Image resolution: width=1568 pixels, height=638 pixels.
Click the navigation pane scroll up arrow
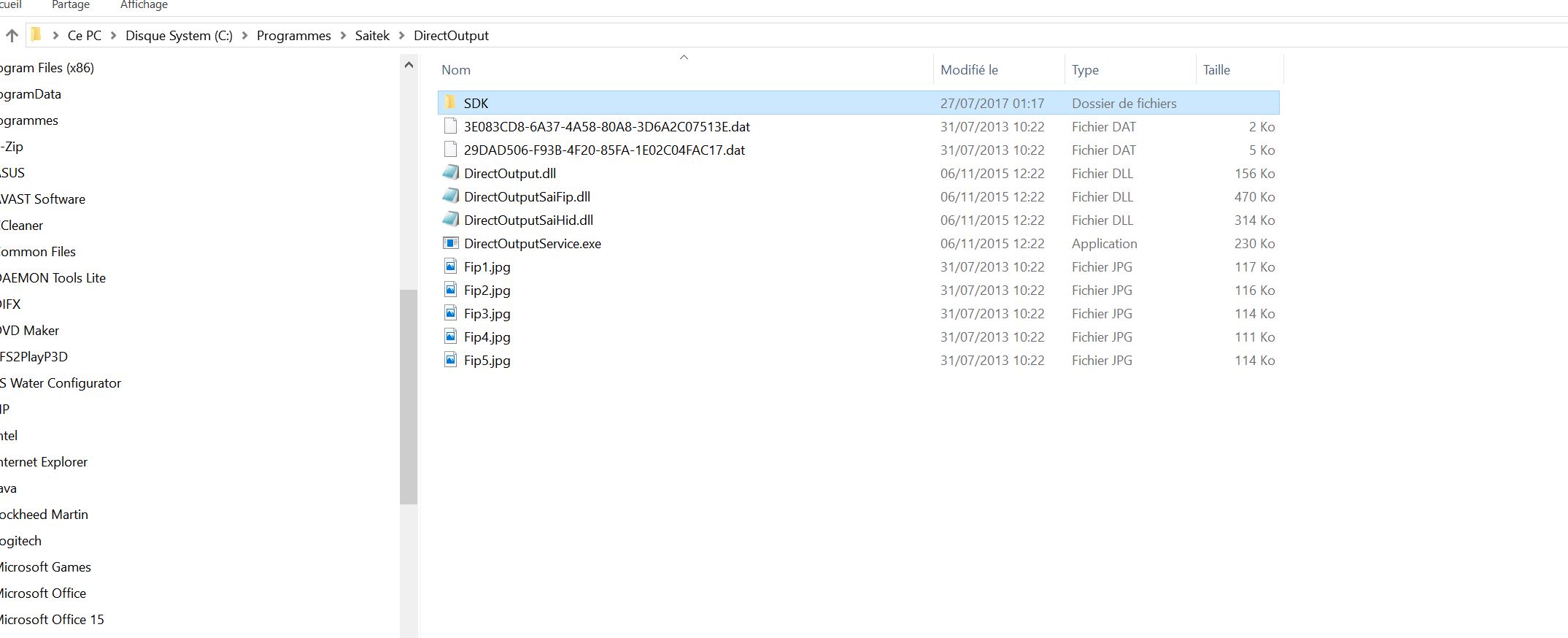(409, 65)
